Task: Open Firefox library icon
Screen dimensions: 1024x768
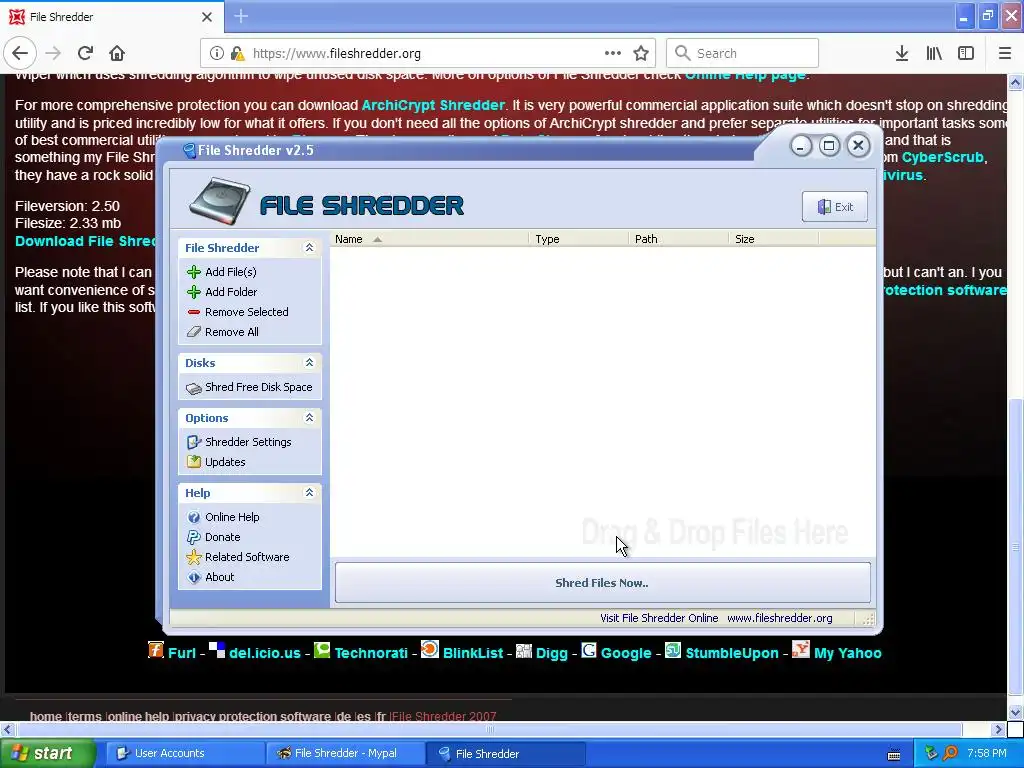Action: [x=934, y=54]
